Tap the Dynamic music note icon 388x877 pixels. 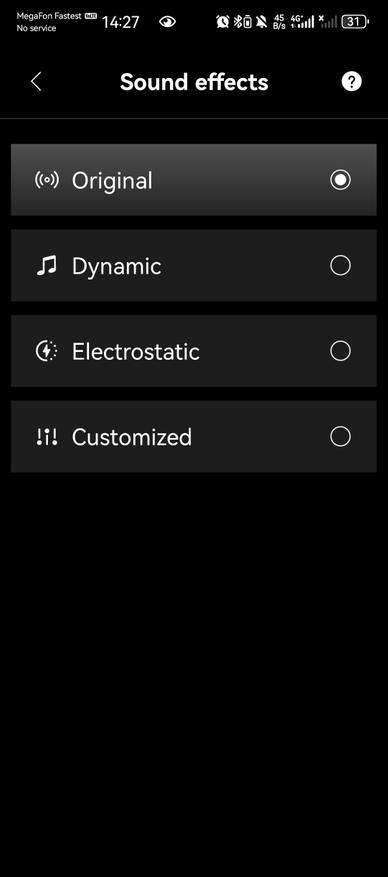46,266
